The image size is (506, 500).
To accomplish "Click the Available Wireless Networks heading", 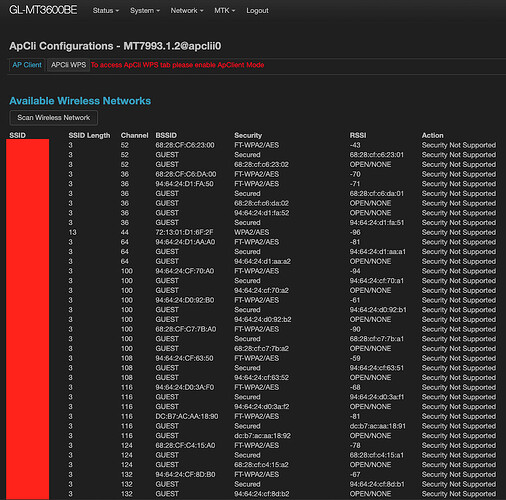I will coord(80,101).
